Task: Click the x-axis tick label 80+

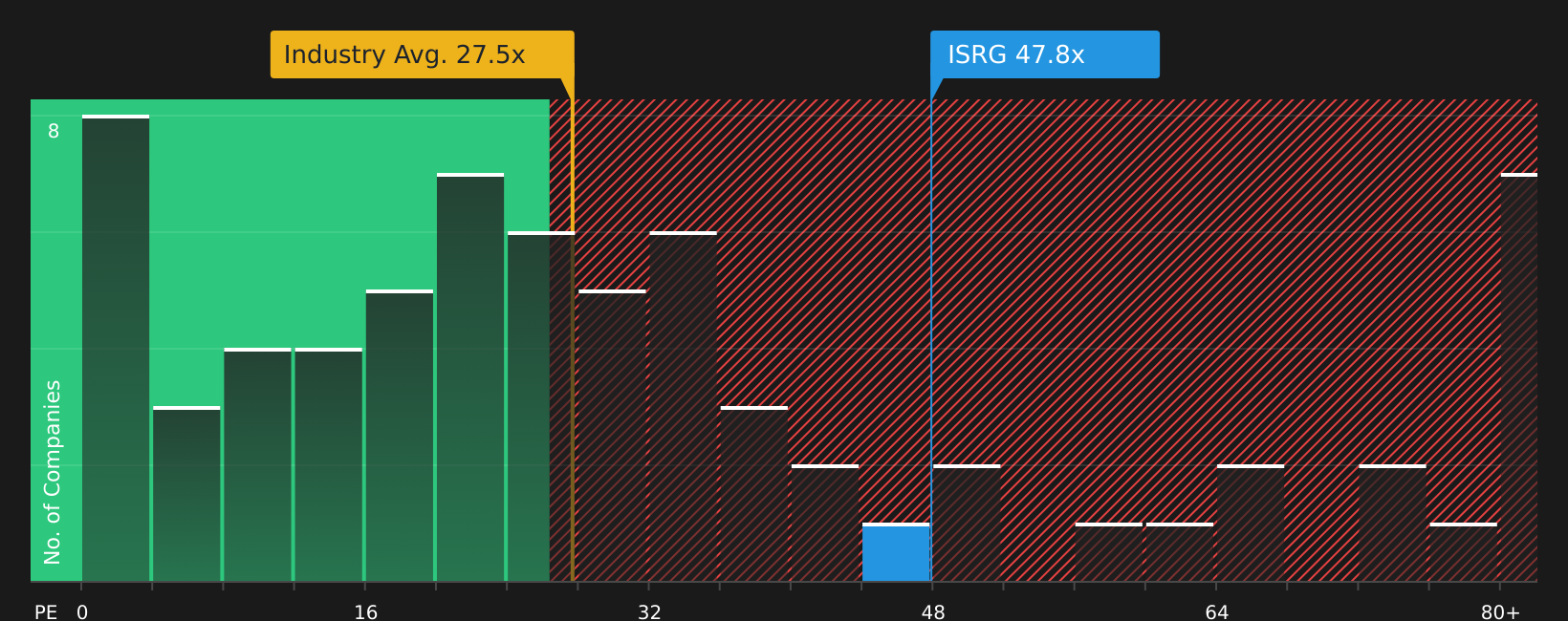Action: (x=1500, y=612)
